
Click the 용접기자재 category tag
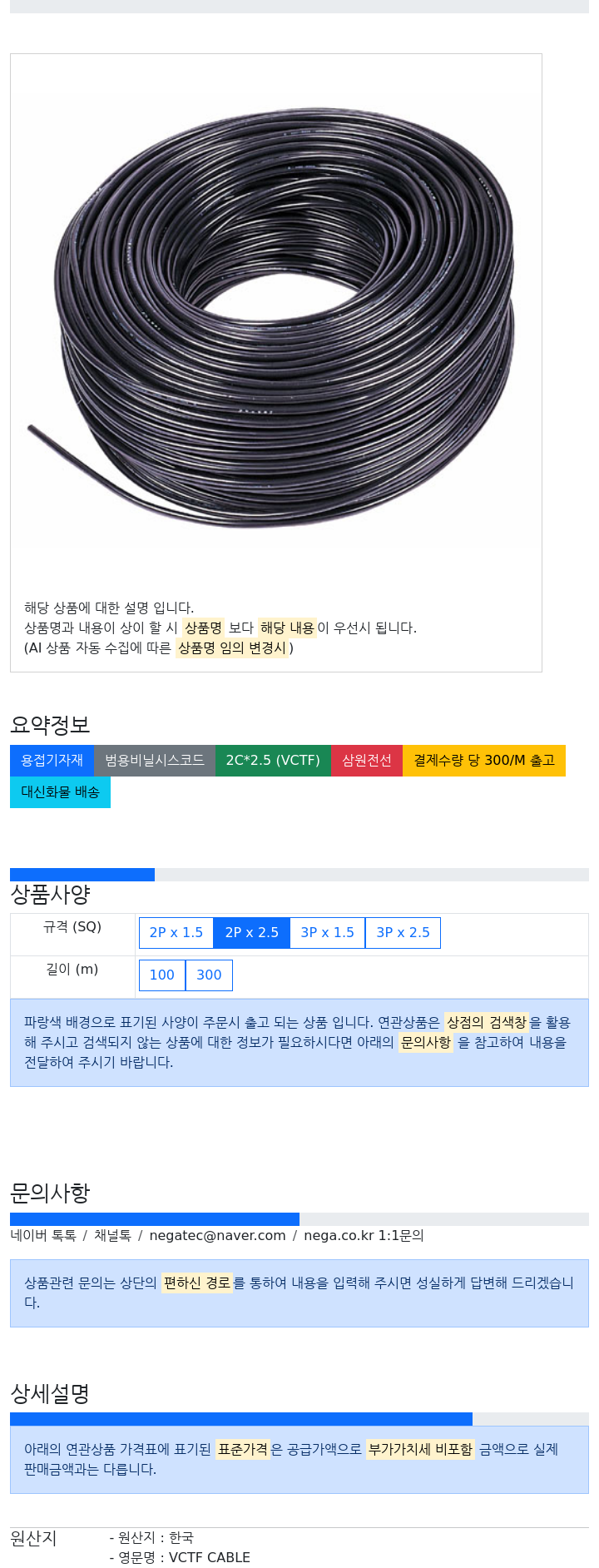[52, 760]
